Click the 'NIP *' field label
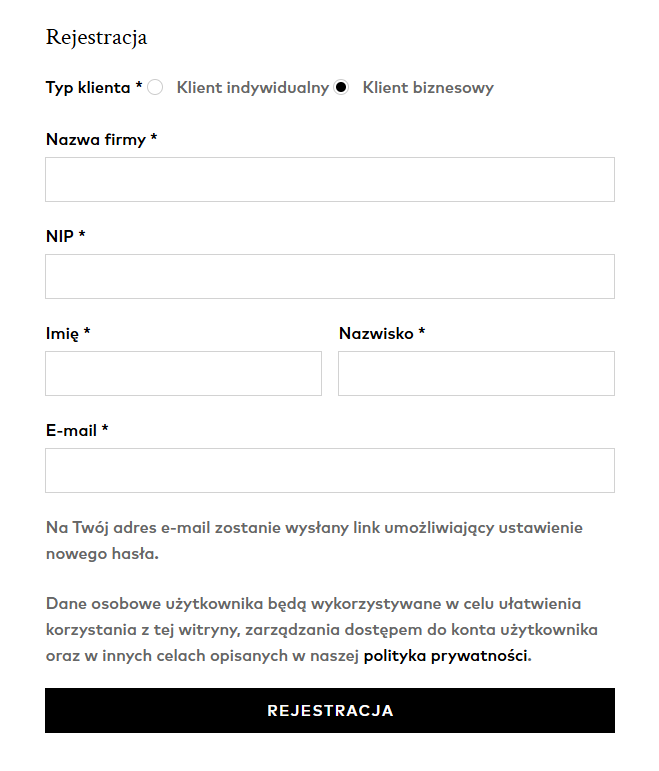 pyautogui.click(x=65, y=236)
